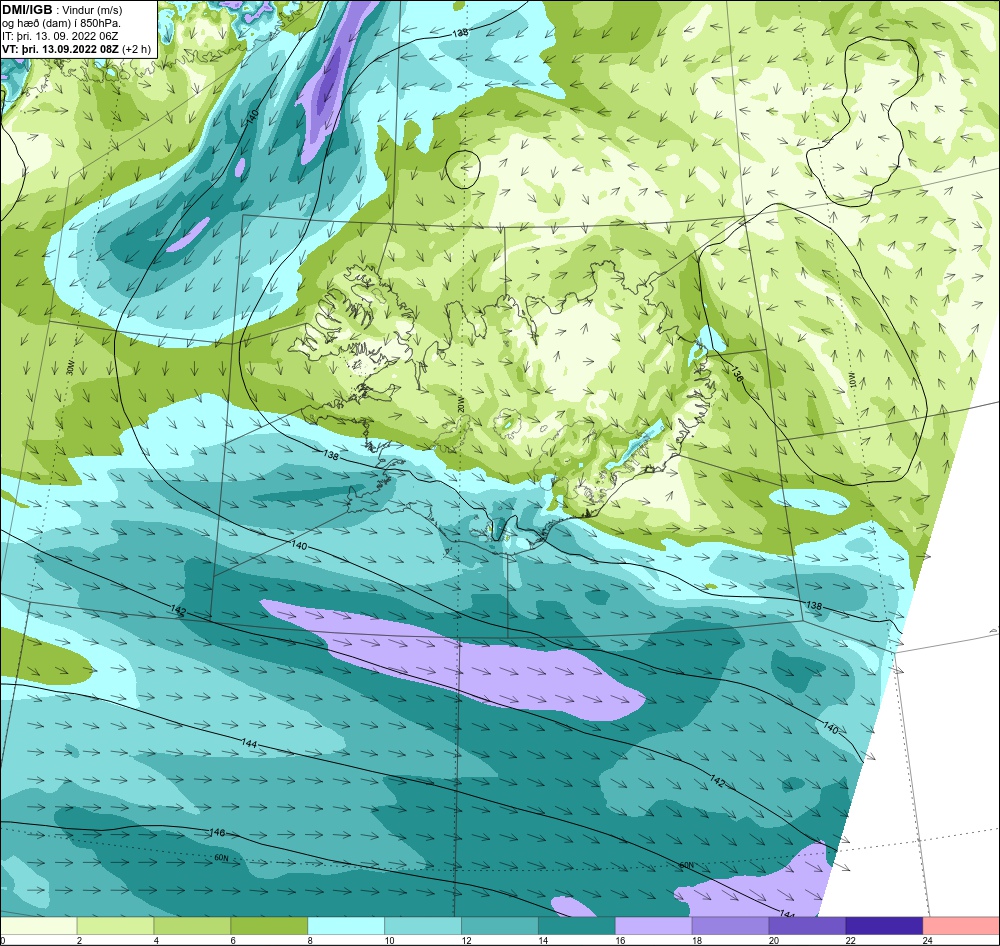Choose the 6–8 m/s olive green swatch
Screen dimensions: 1000x946
point(269,926)
